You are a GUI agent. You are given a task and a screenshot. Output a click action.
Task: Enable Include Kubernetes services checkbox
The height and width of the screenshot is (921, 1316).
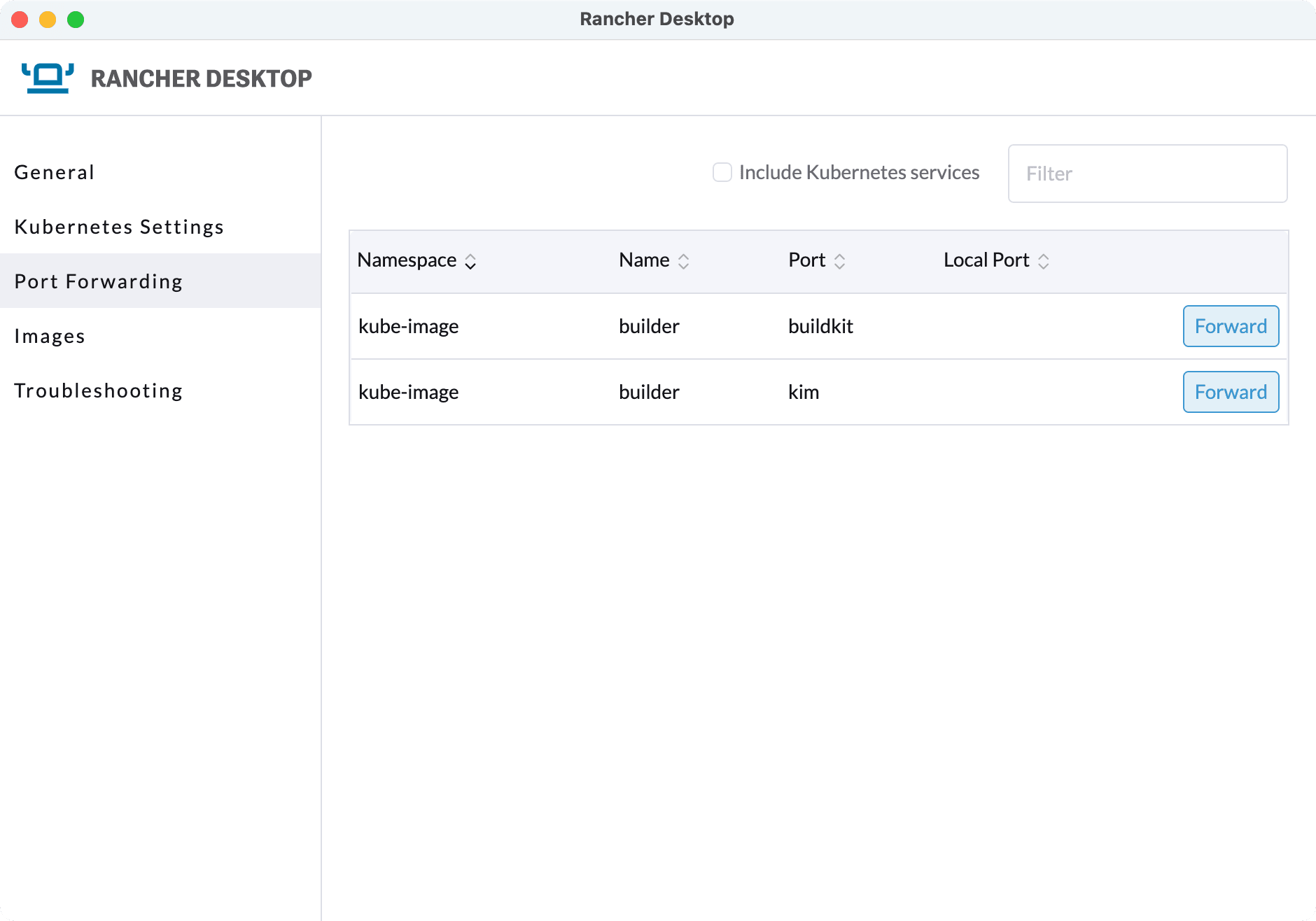coord(722,172)
